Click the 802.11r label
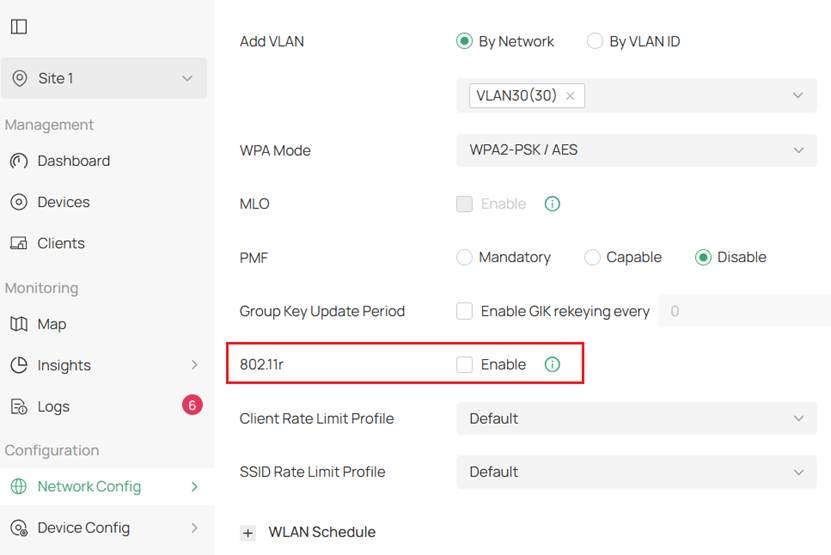 tap(261, 364)
